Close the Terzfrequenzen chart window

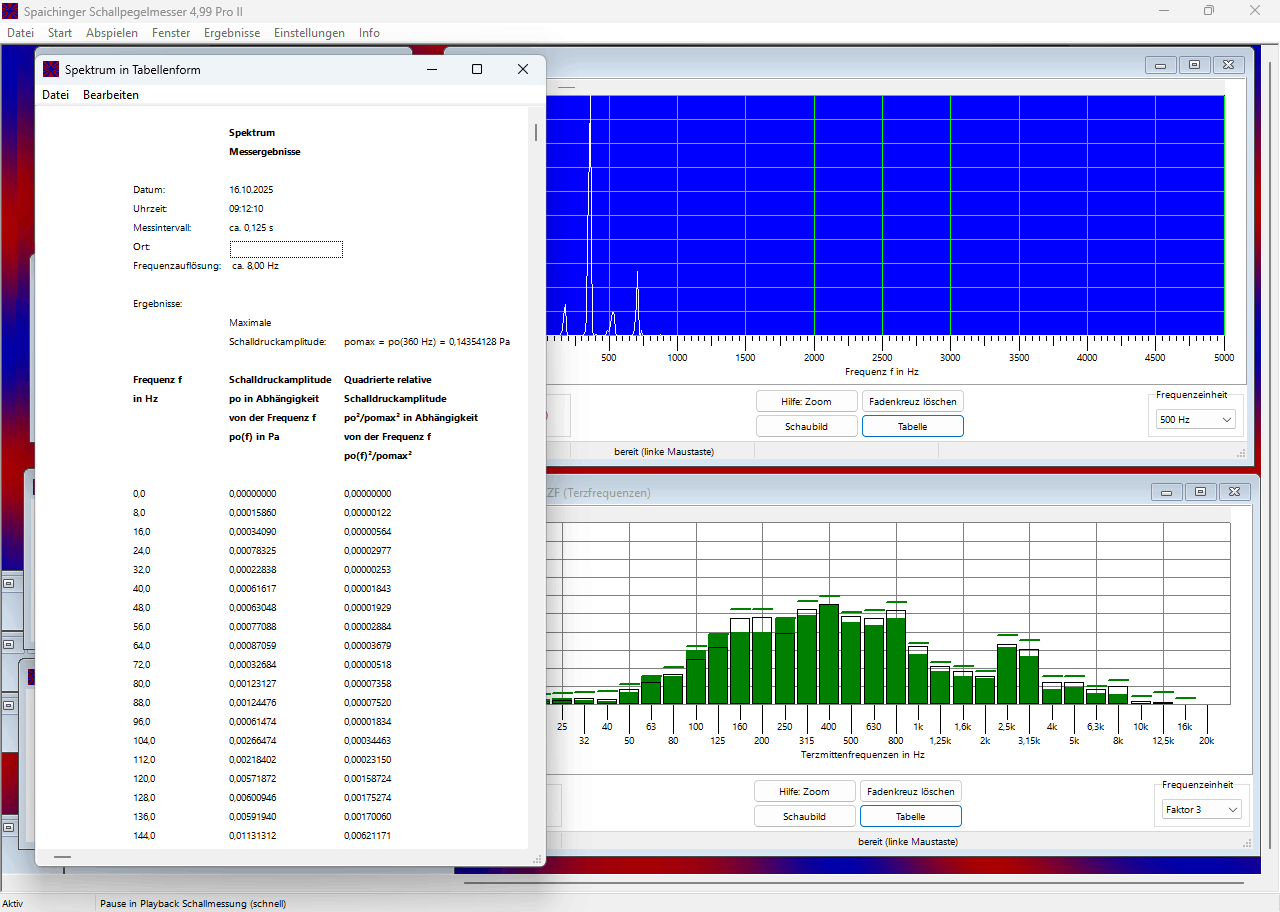click(x=1235, y=492)
